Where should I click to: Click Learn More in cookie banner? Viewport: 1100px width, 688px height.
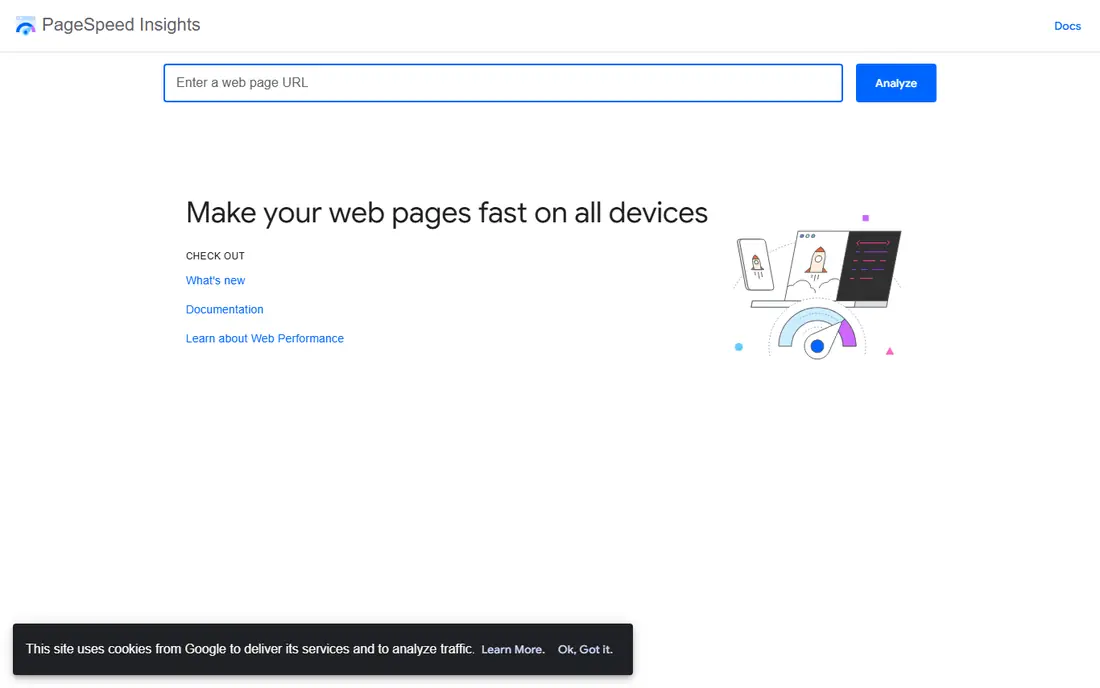[513, 649]
